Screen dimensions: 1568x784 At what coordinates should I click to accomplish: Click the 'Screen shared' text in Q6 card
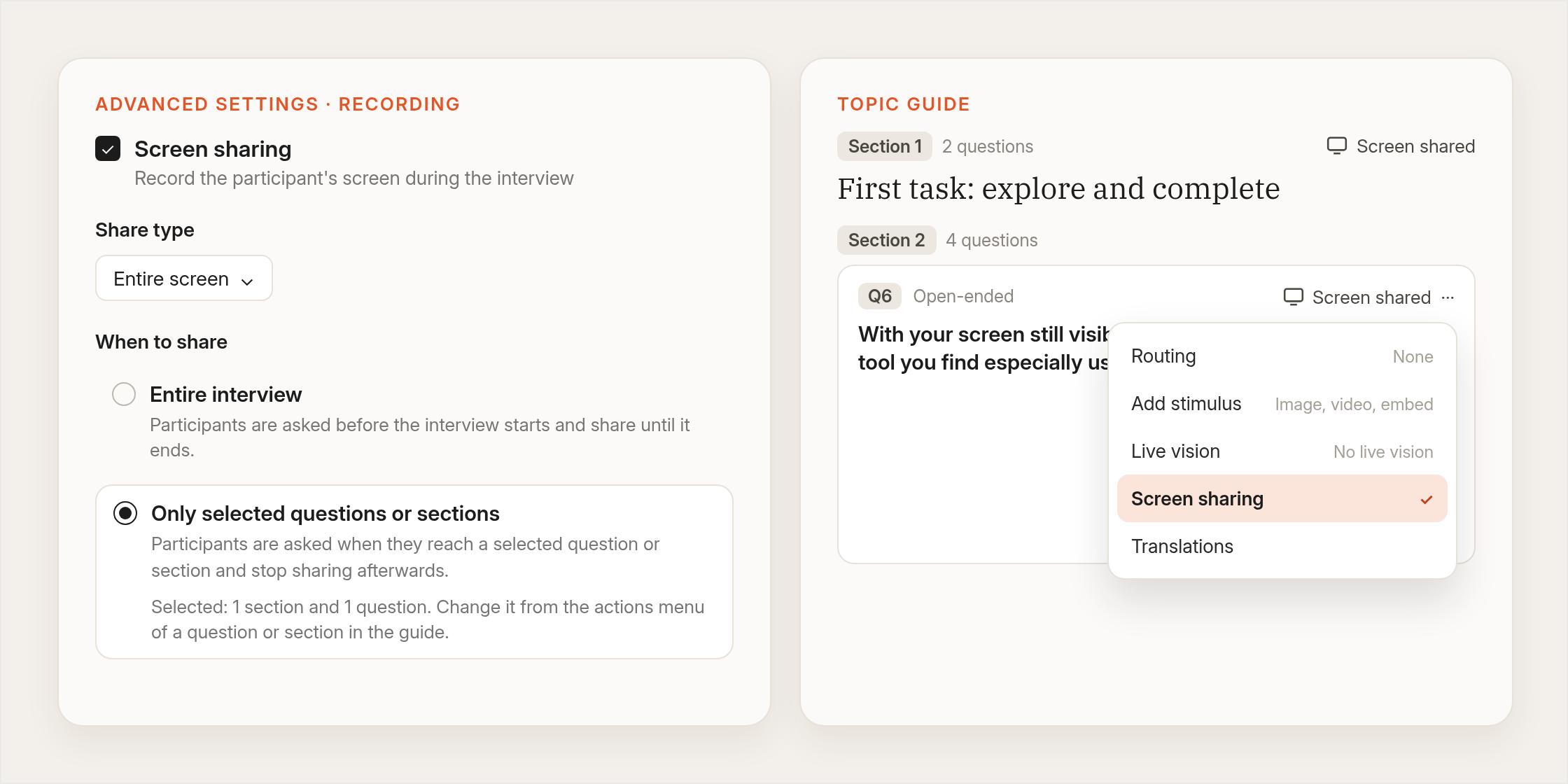point(1371,297)
